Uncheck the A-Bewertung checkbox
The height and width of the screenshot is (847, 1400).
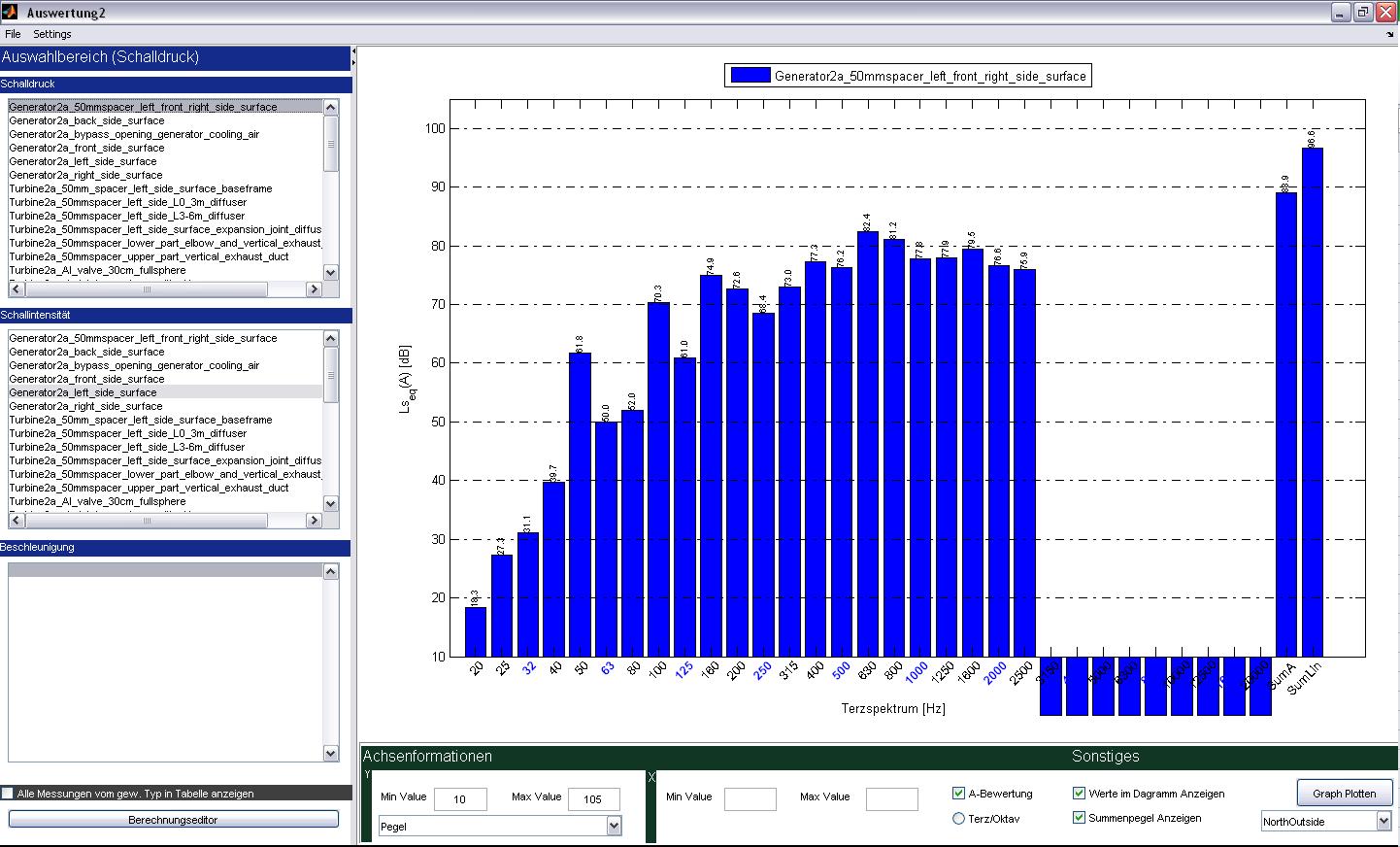tap(959, 794)
